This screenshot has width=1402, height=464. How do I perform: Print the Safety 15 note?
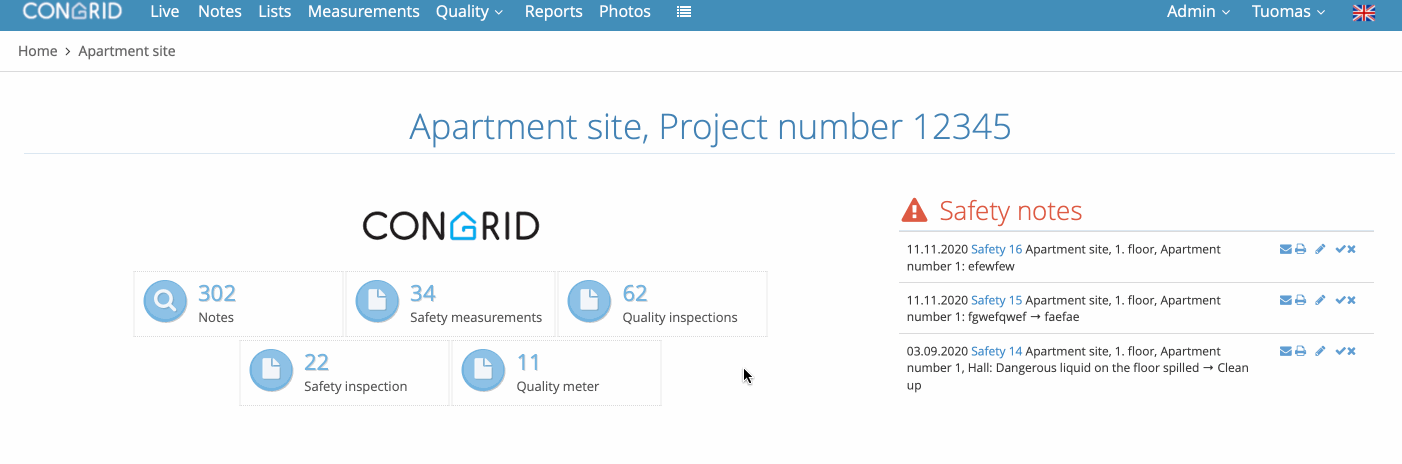click(1300, 300)
